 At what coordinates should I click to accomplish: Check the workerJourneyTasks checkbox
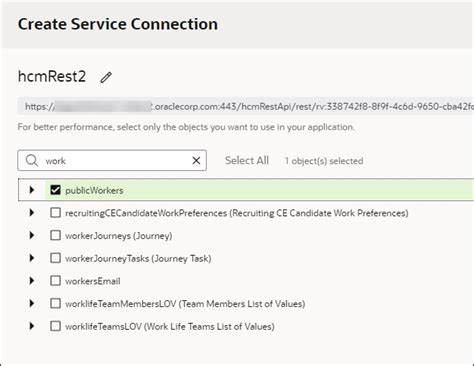55,258
